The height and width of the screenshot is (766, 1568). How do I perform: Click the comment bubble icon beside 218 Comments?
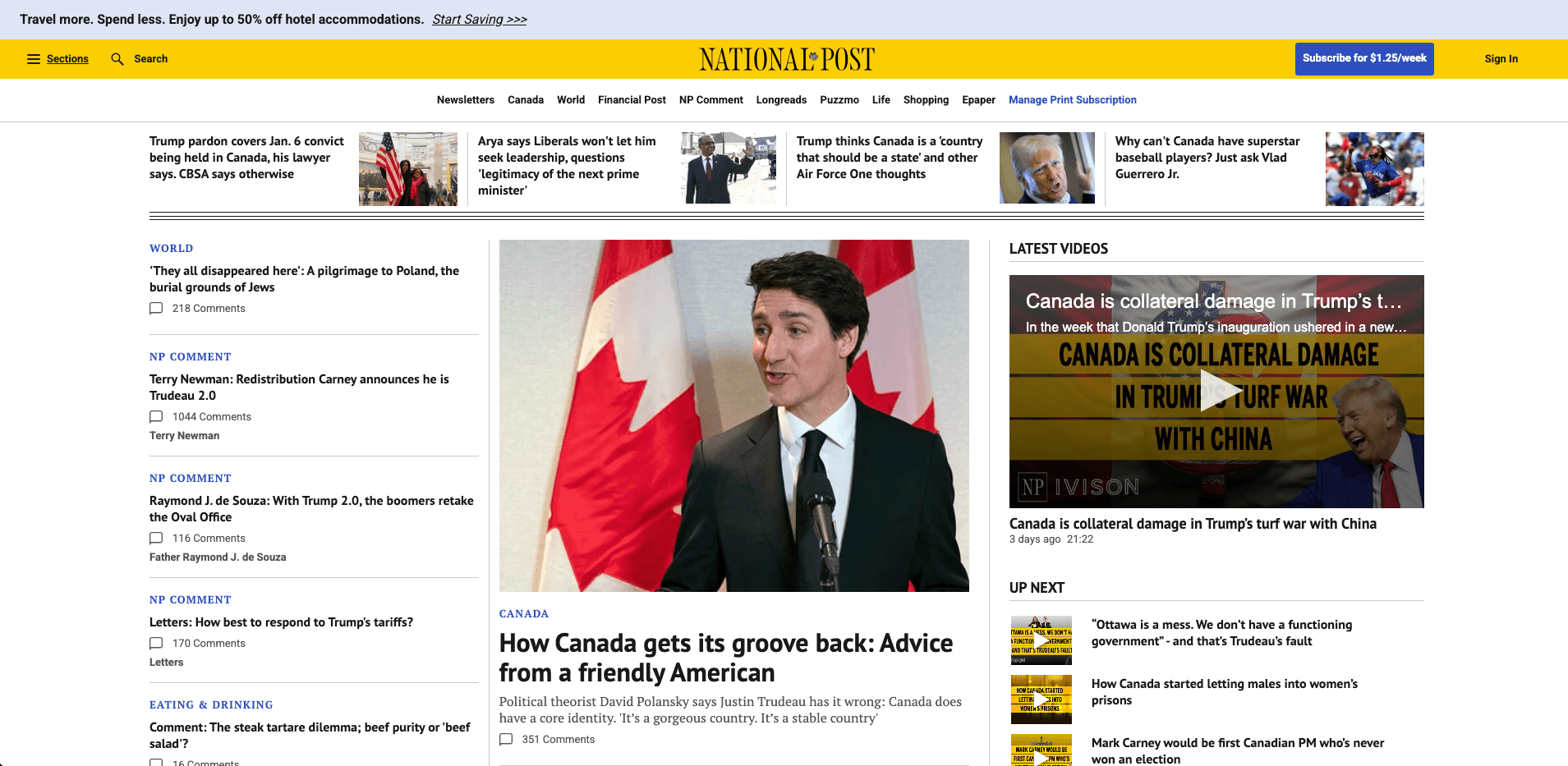[156, 309]
